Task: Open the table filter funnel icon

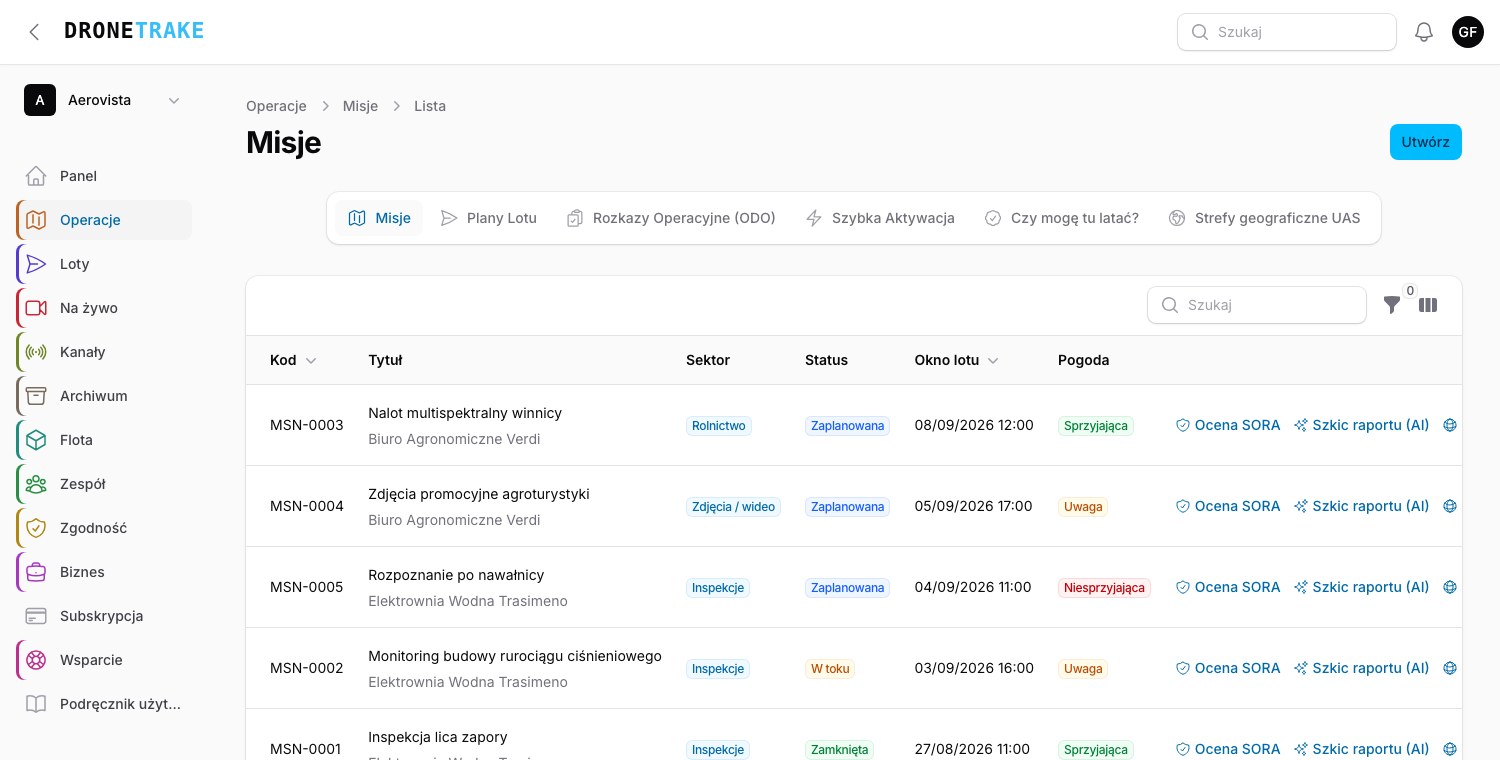Action: pos(1391,305)
